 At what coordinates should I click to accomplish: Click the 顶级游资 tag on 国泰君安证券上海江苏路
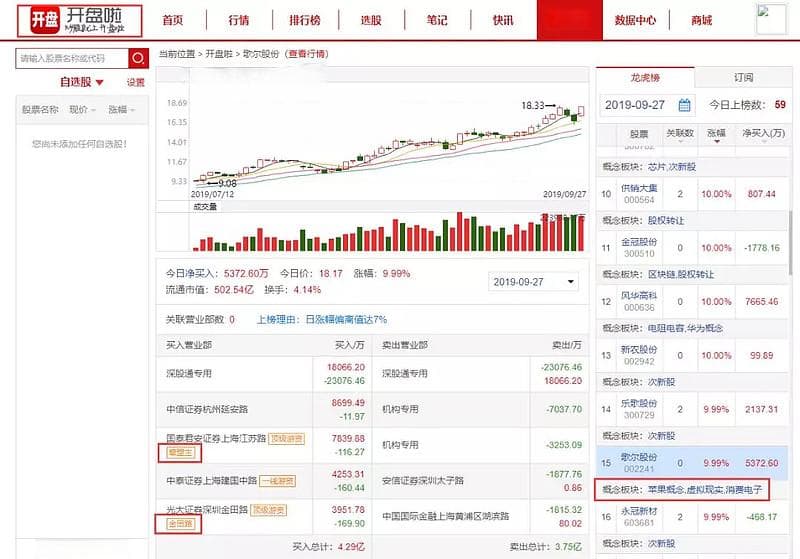(286, 439)
